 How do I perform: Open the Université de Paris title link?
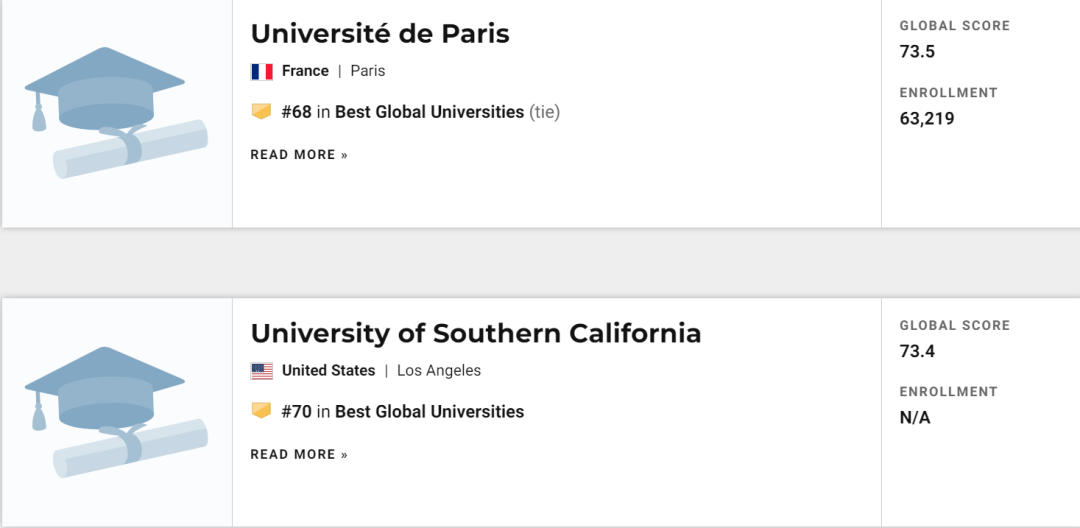[380, 34]
